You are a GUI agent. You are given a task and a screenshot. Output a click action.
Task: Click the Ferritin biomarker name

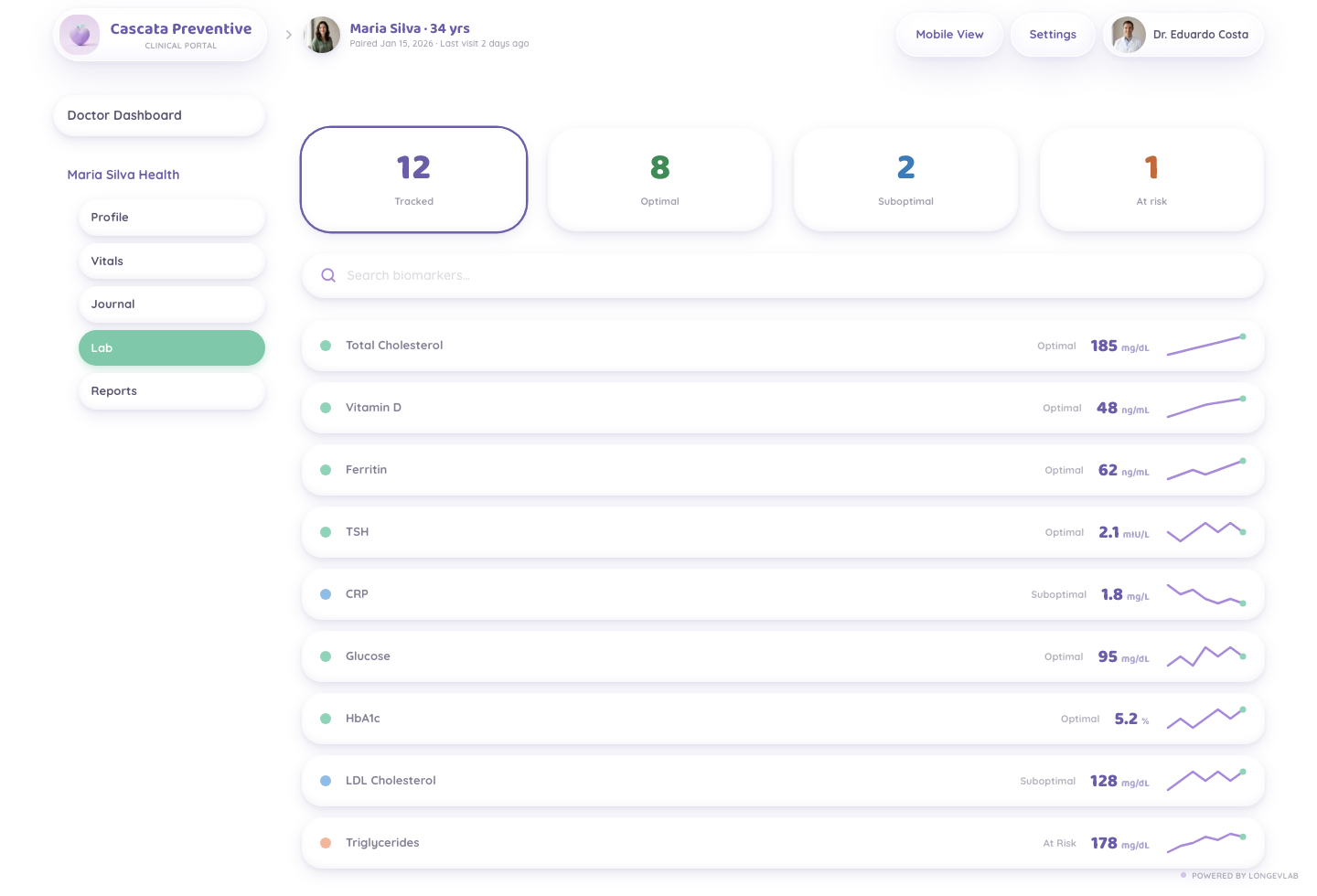pos(366,470)
